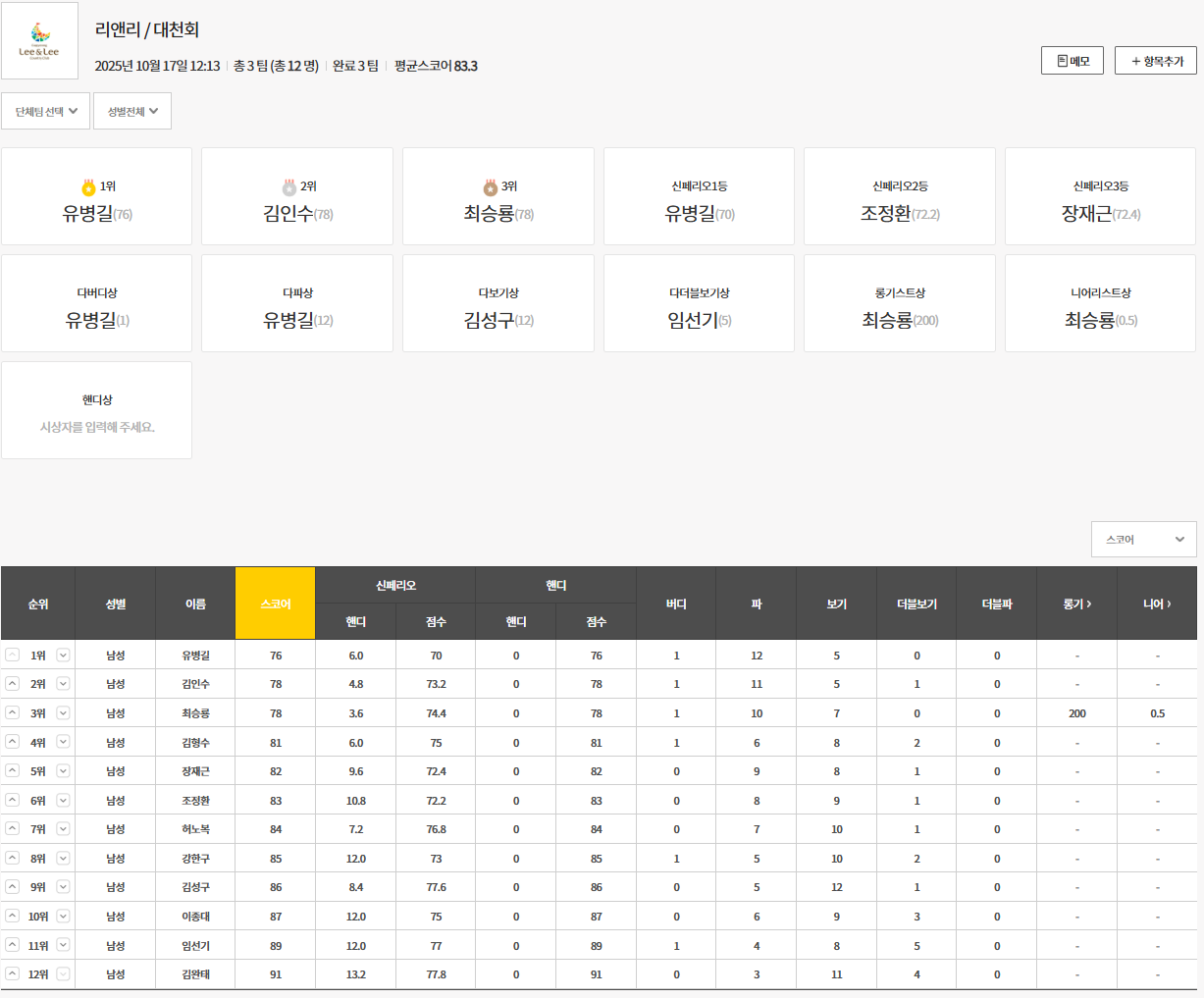
Task: Move 최승룡 down with the down arrow
Action: [x=63, y=713]
